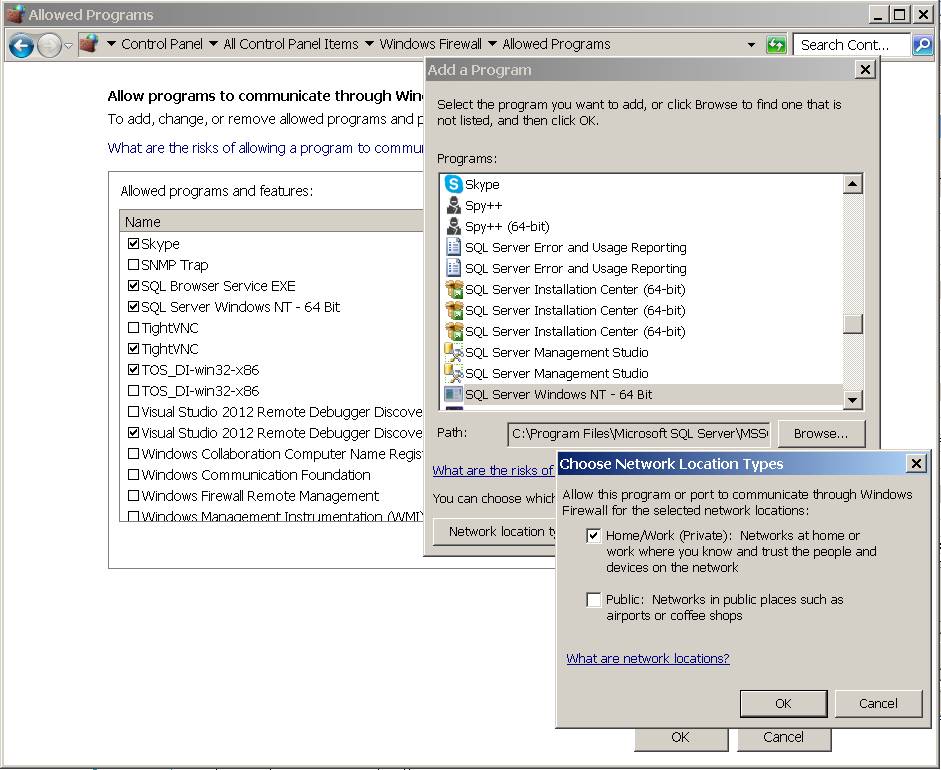Click All Control Panel Items breadcrumb

click(x=291, y=44)
